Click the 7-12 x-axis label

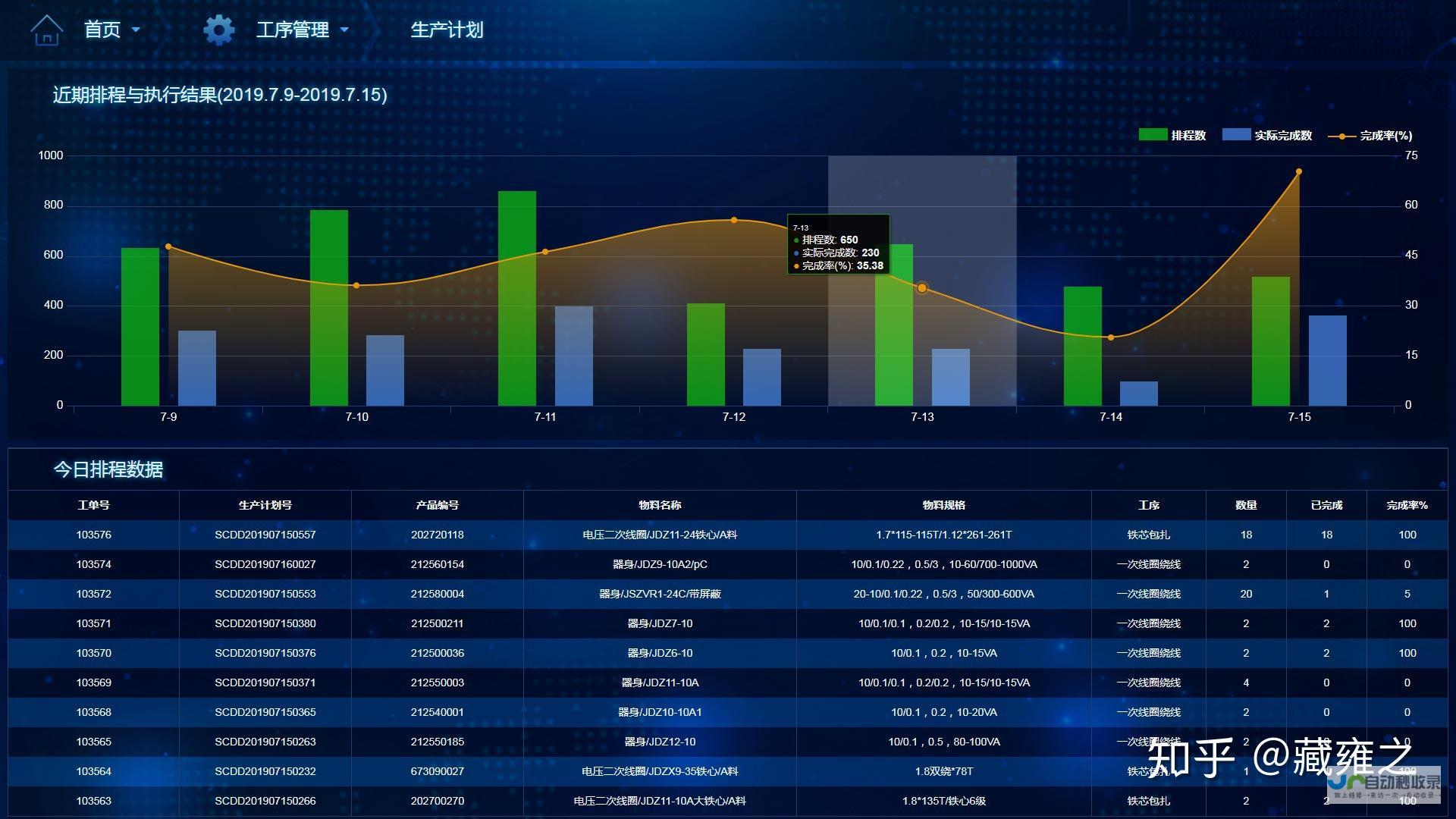[734, 417]
